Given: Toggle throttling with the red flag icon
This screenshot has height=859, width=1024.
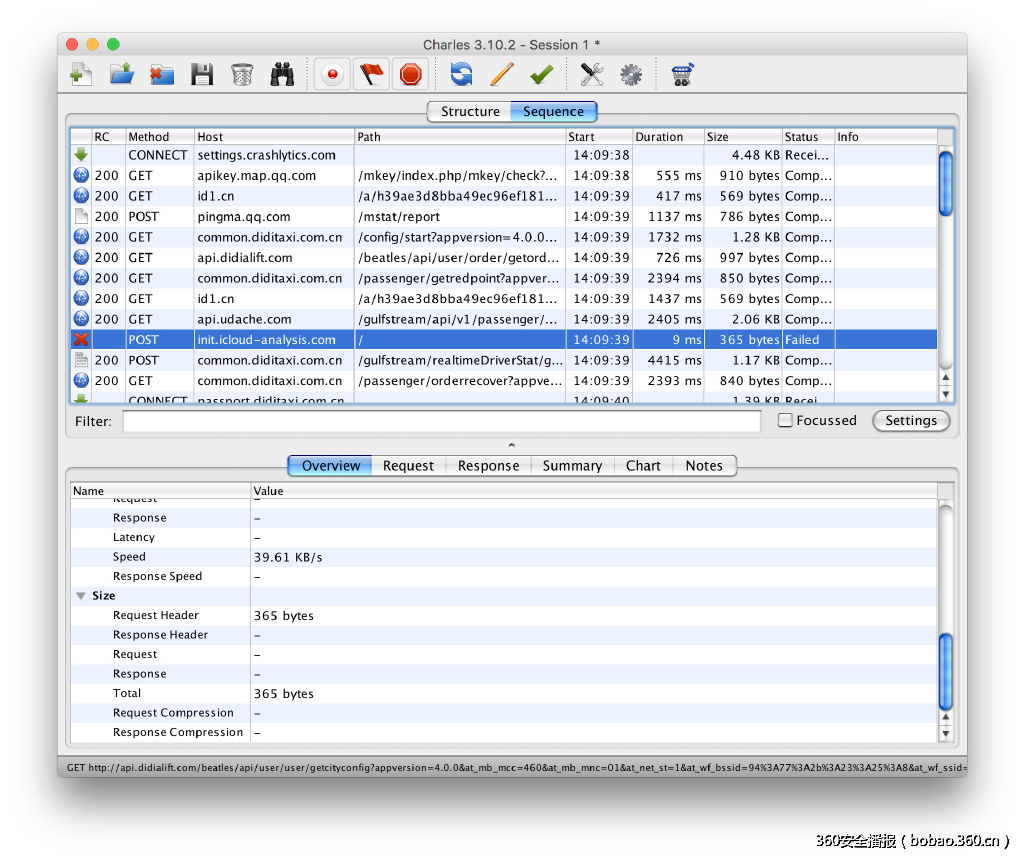Looking at the screenshot, I should 372,74.
